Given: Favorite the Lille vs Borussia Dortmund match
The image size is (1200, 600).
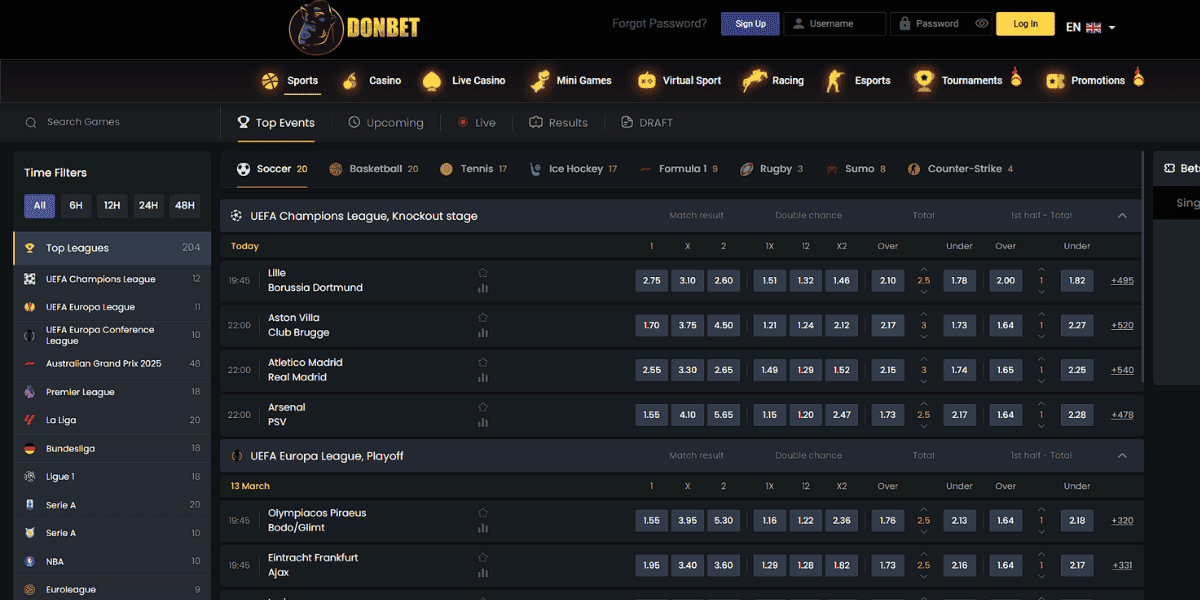Looking at the screenshot, I should (483, 271).
